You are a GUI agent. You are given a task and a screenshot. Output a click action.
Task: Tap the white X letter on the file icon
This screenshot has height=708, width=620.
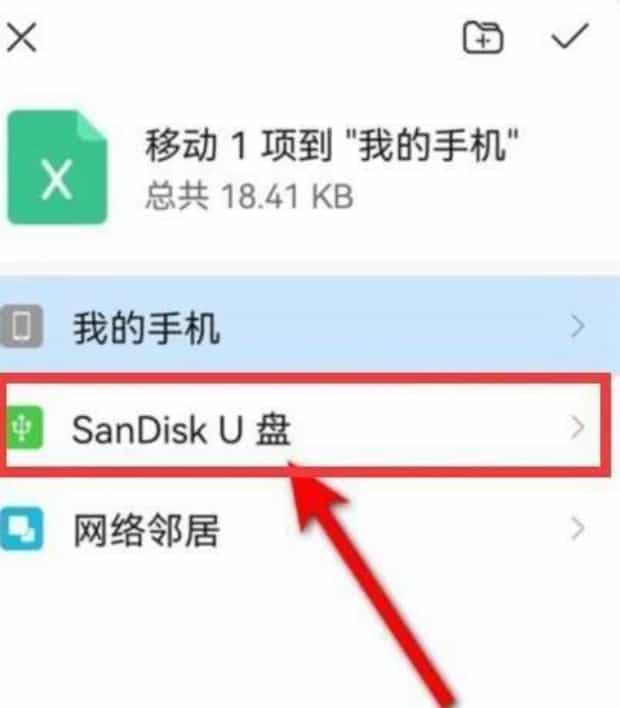coord(57,179)
